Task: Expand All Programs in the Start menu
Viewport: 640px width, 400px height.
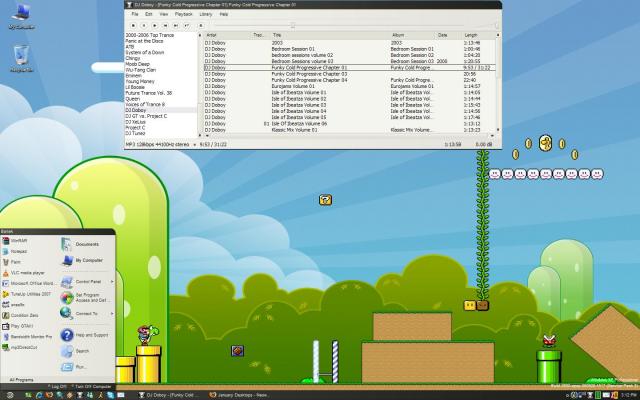Action: 21,380
